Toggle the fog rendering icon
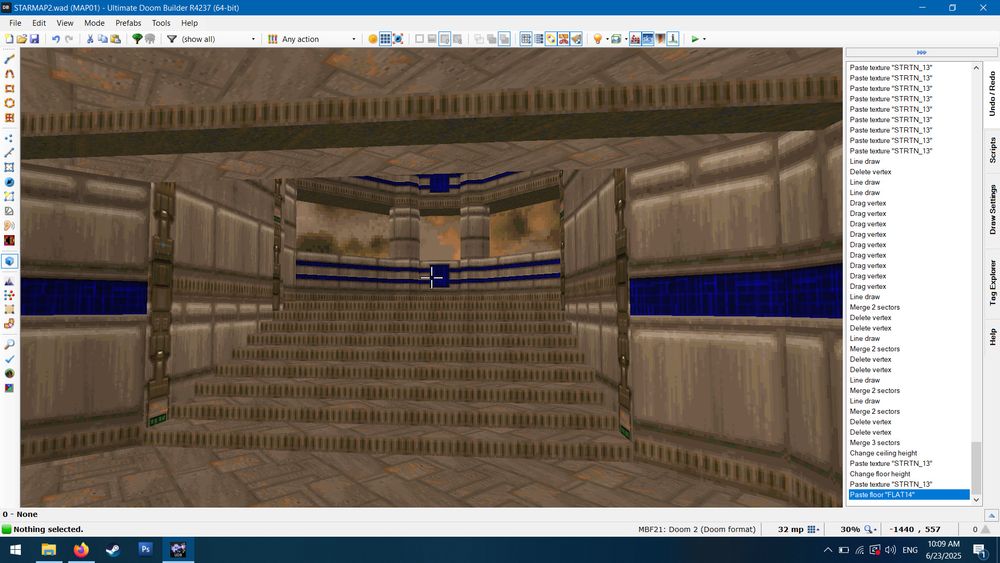 point(635,39)
